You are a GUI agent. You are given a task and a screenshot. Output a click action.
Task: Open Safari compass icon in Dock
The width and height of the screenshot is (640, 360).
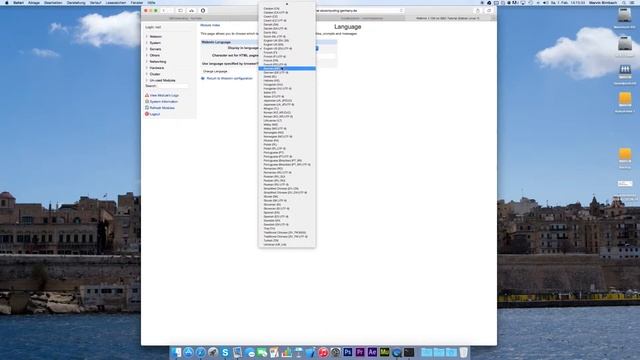coord(200,352)
